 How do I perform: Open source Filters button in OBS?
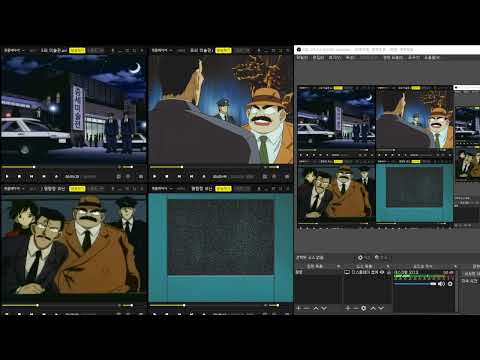point(382,258)
